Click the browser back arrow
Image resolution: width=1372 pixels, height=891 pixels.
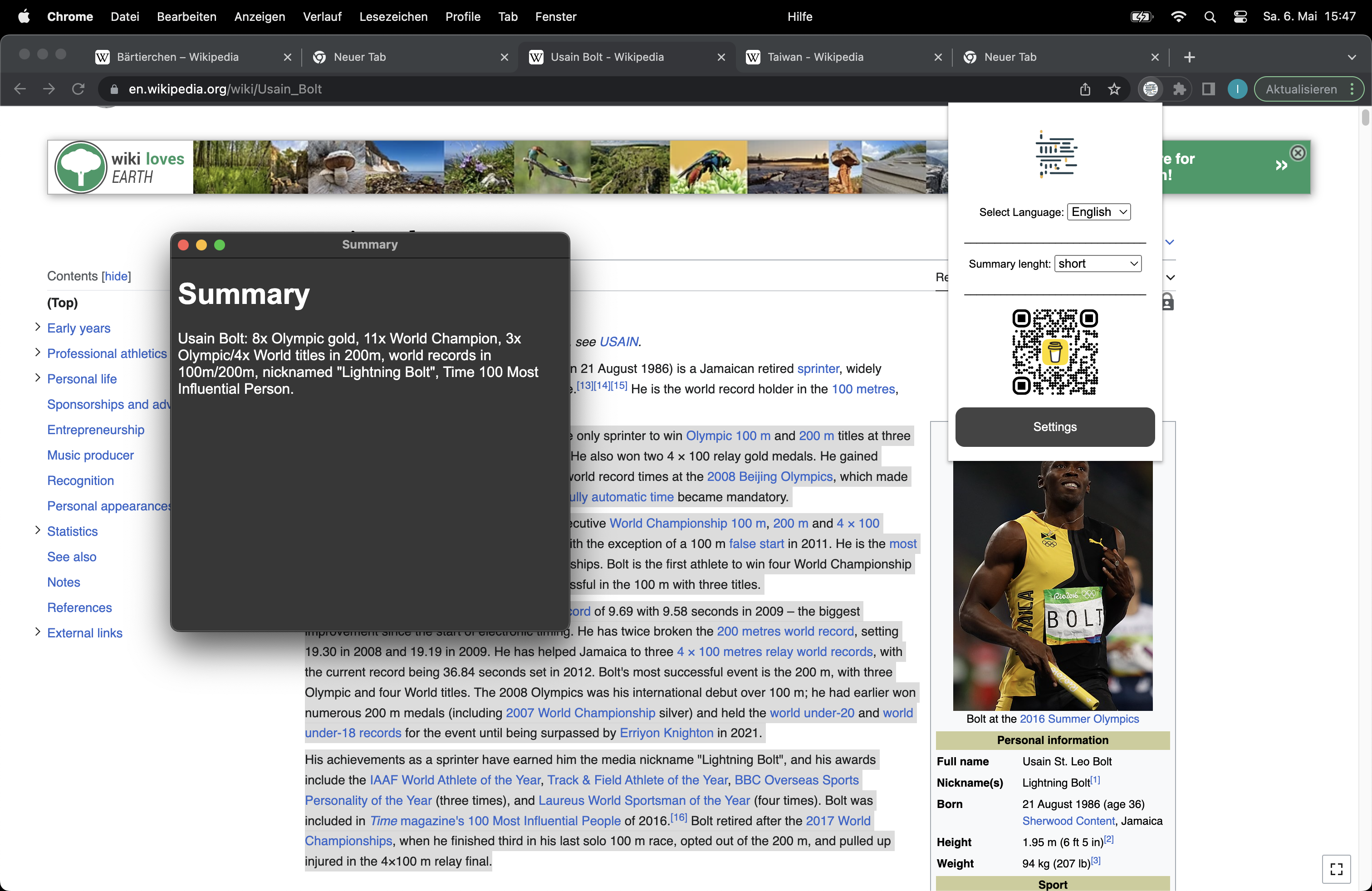[x=20, y=89]
